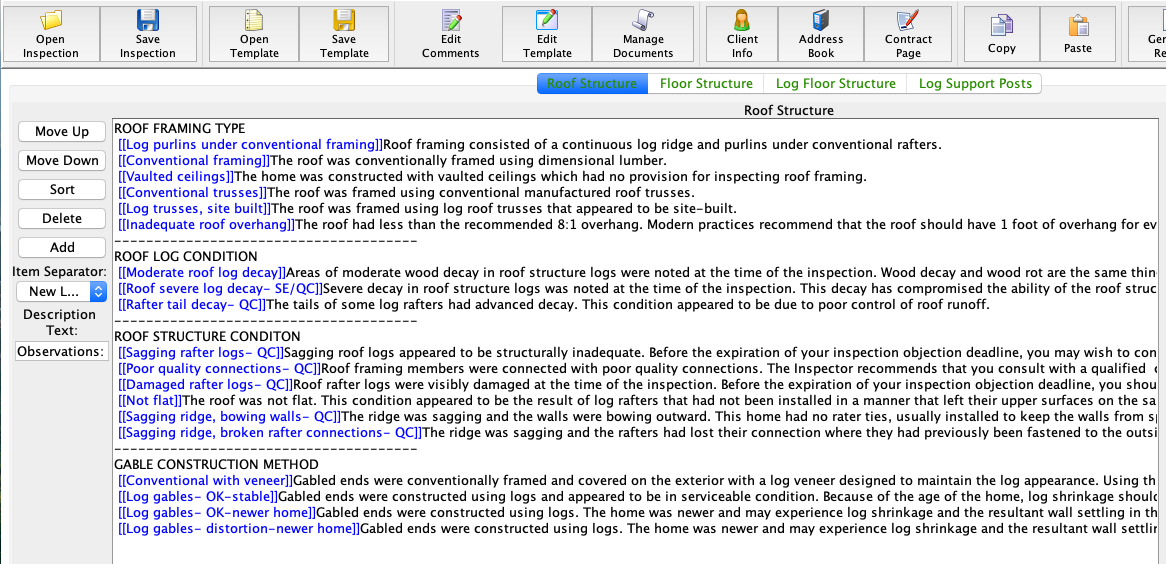Open the Address Book
This screenshot has height=564, width=1166.
point(821,34)
